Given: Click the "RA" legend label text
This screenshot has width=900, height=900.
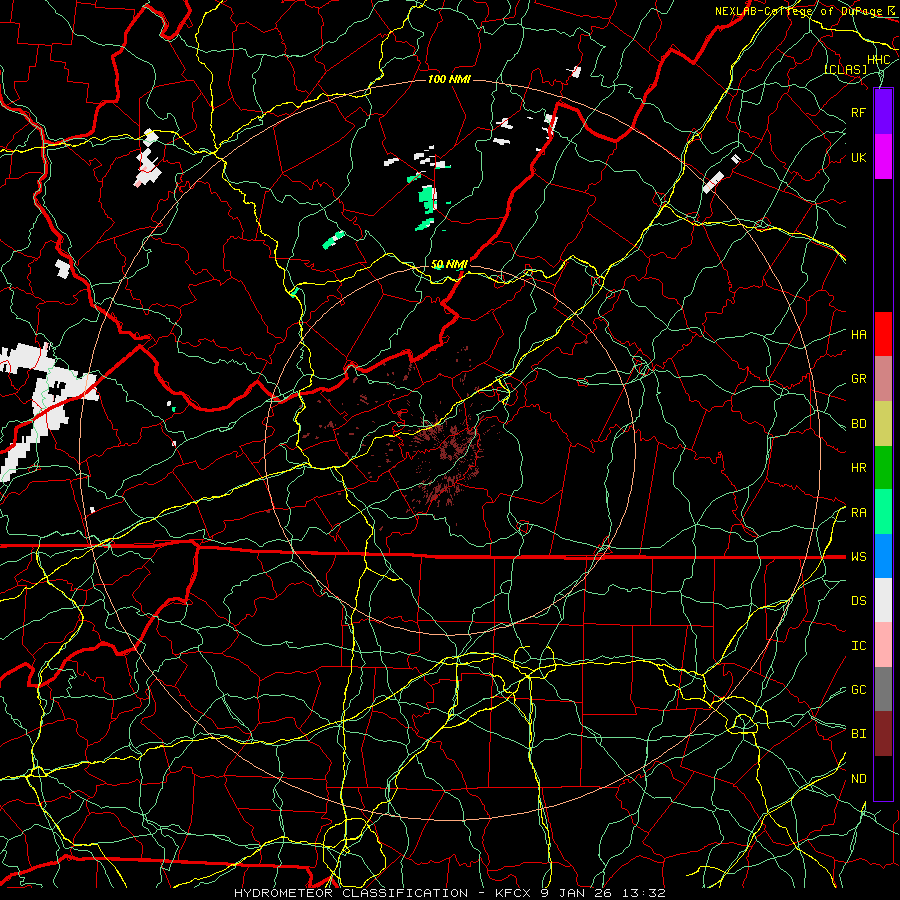Looking at the screenshot, I should tap(859, 513).
